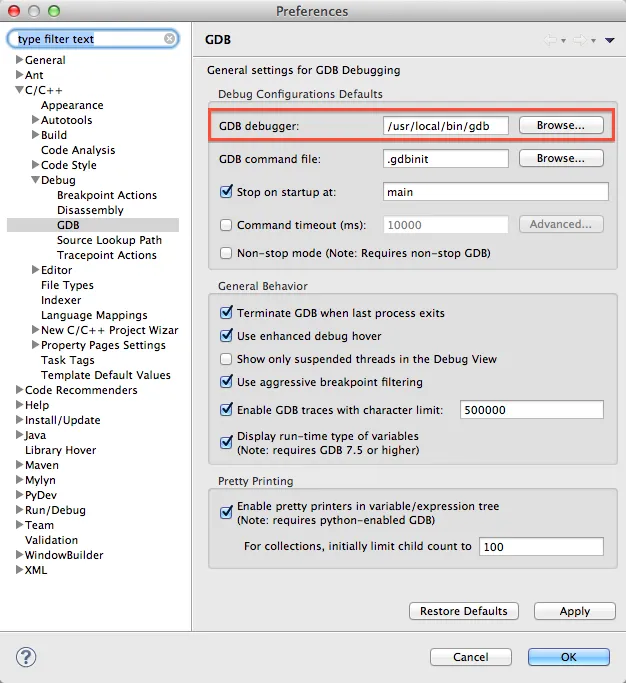Enable Command timeout (ms) checkbox
This screenshot has width=626, height=683.
tap(226, 225)
